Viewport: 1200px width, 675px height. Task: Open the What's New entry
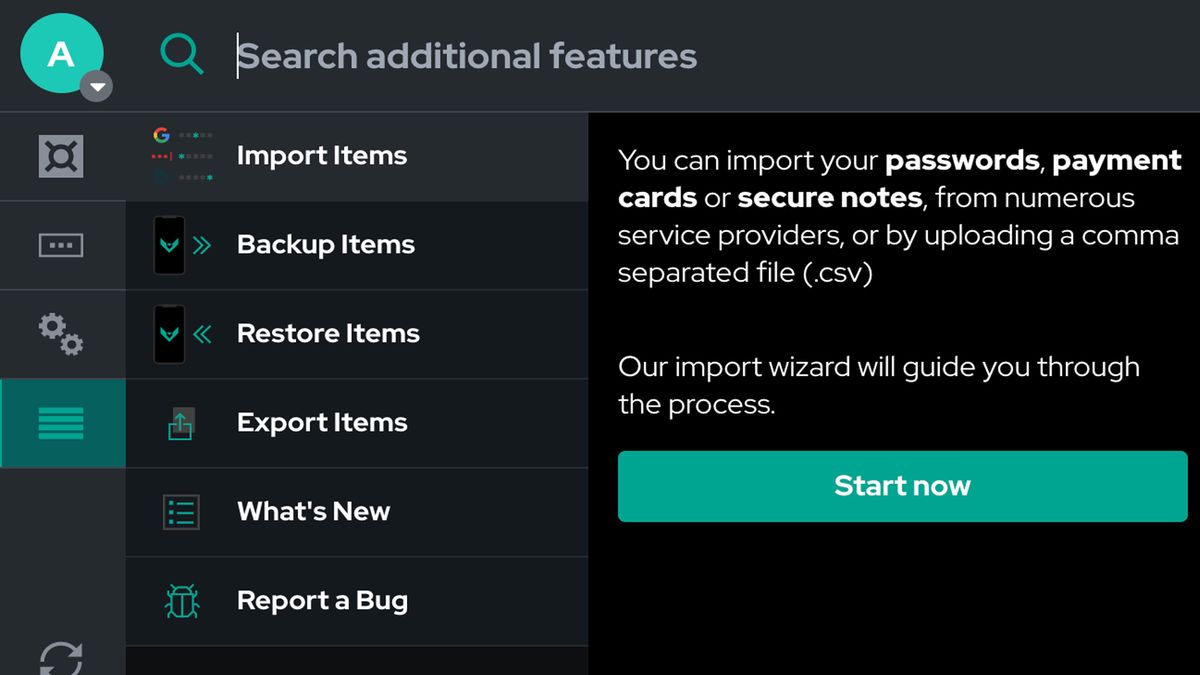pyautogui.click(x=313, y=512)
